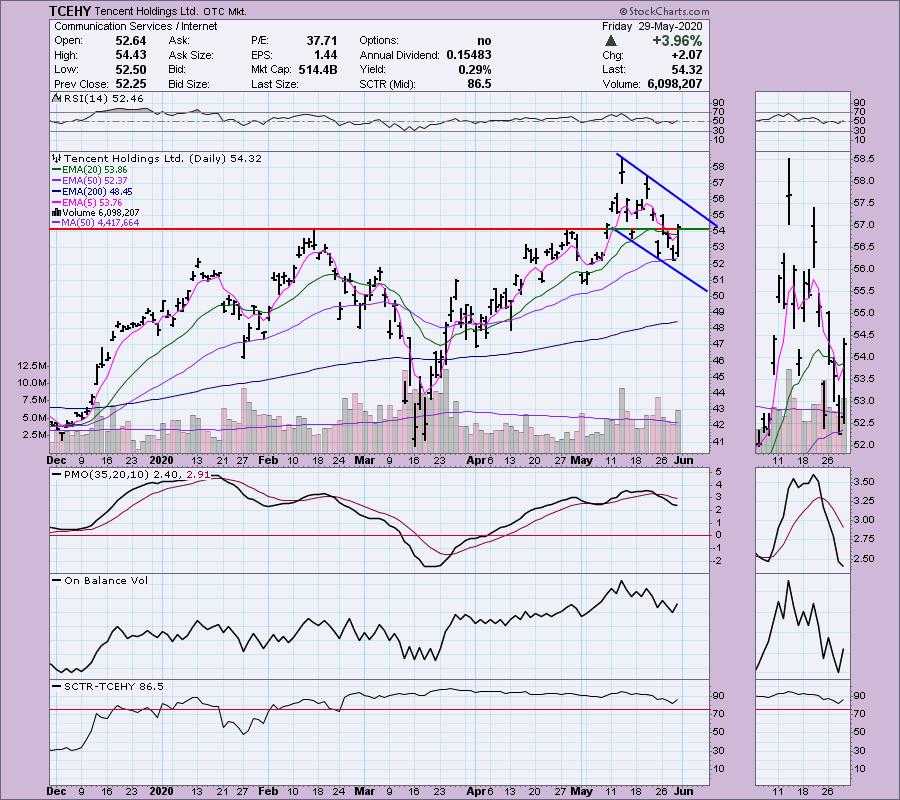900x800 pixels.
Task: Click the price bar icon beside Tencent (Daily)
Action: coord(57,158)
